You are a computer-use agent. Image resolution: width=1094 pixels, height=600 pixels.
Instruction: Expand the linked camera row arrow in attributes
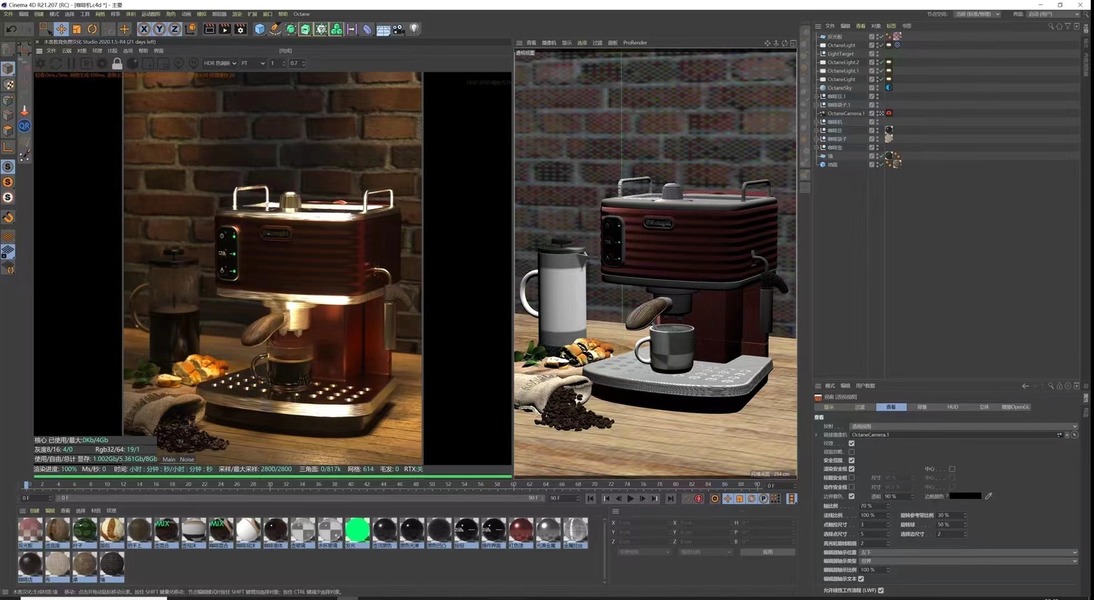pyautogui.click(x=816, y=435)
